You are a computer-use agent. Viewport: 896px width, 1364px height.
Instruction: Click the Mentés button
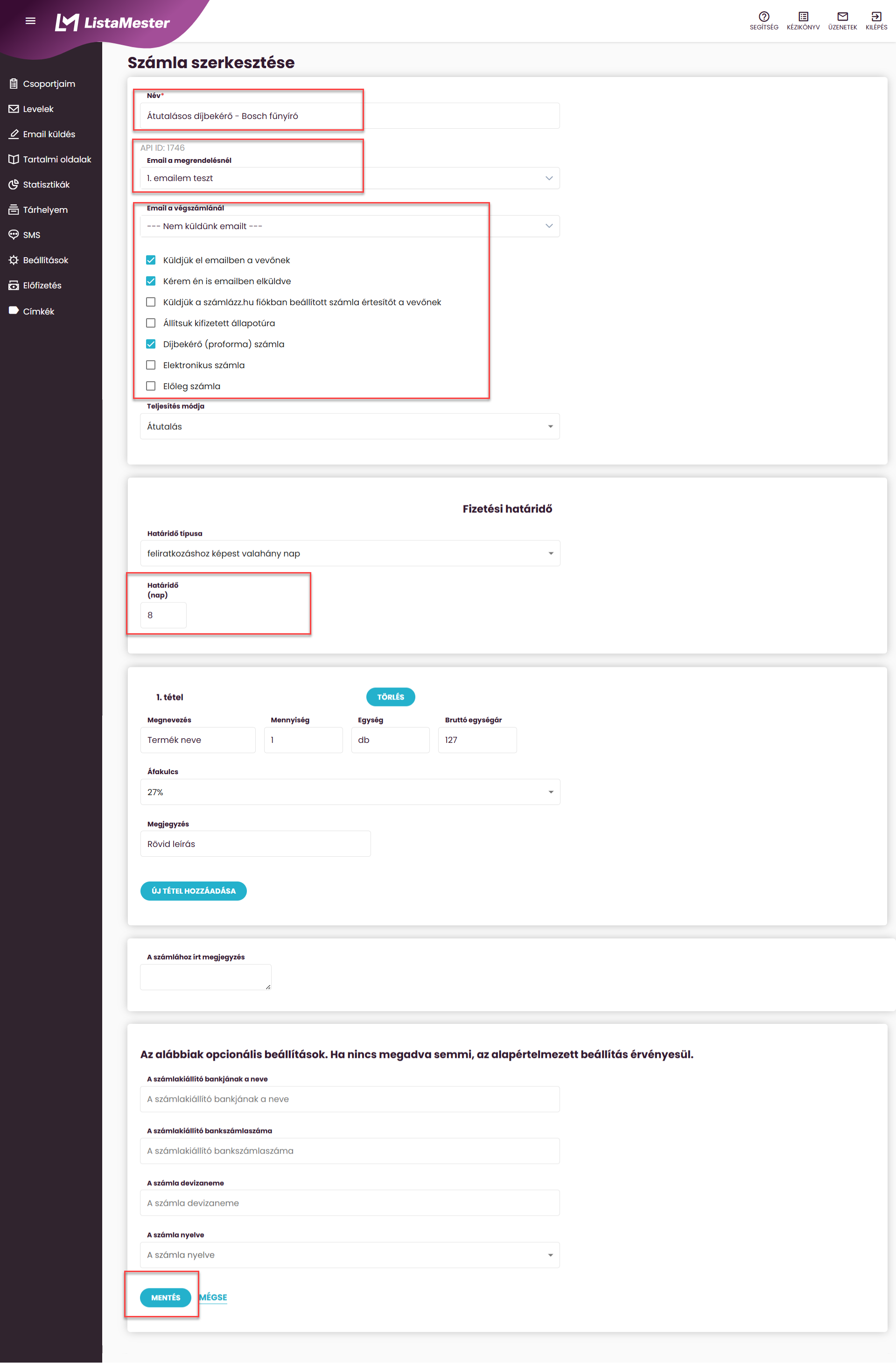tap(166, 1298)
